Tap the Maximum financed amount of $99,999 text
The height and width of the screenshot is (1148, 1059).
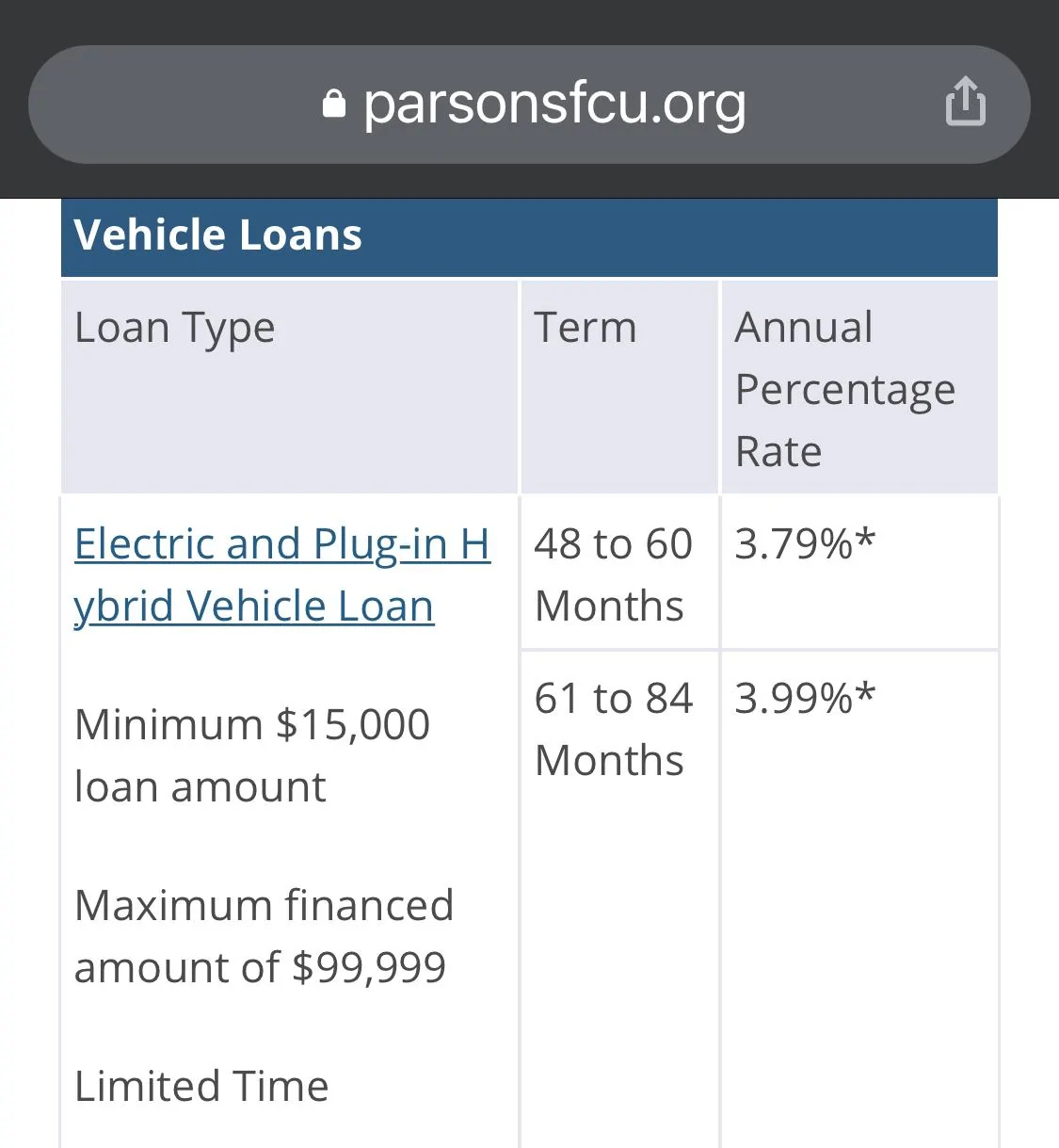click(264, 936)
